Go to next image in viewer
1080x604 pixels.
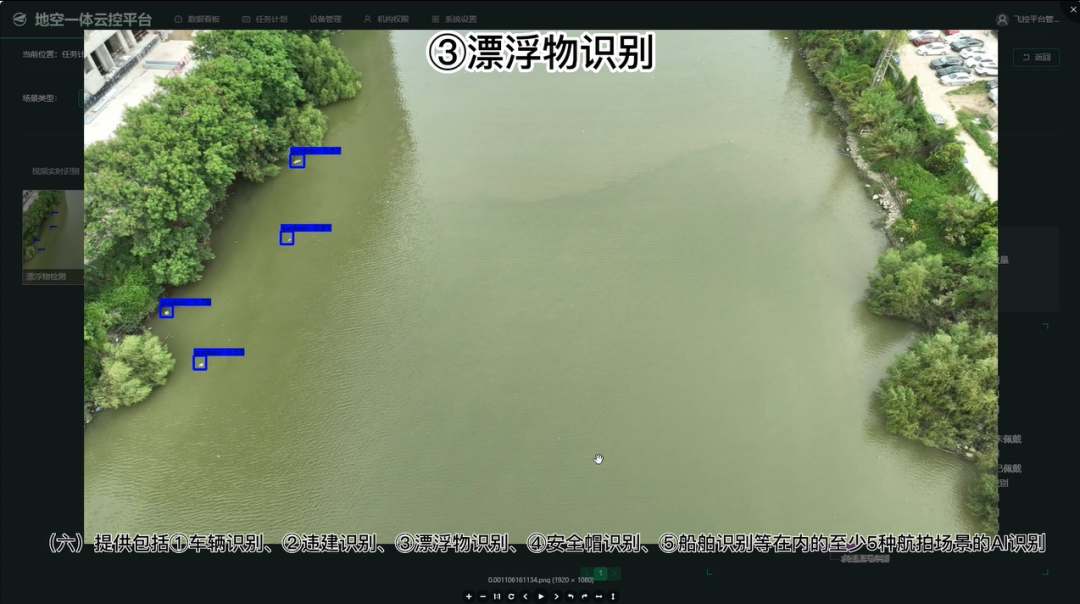pyautogui.click(x=556, y=596)
